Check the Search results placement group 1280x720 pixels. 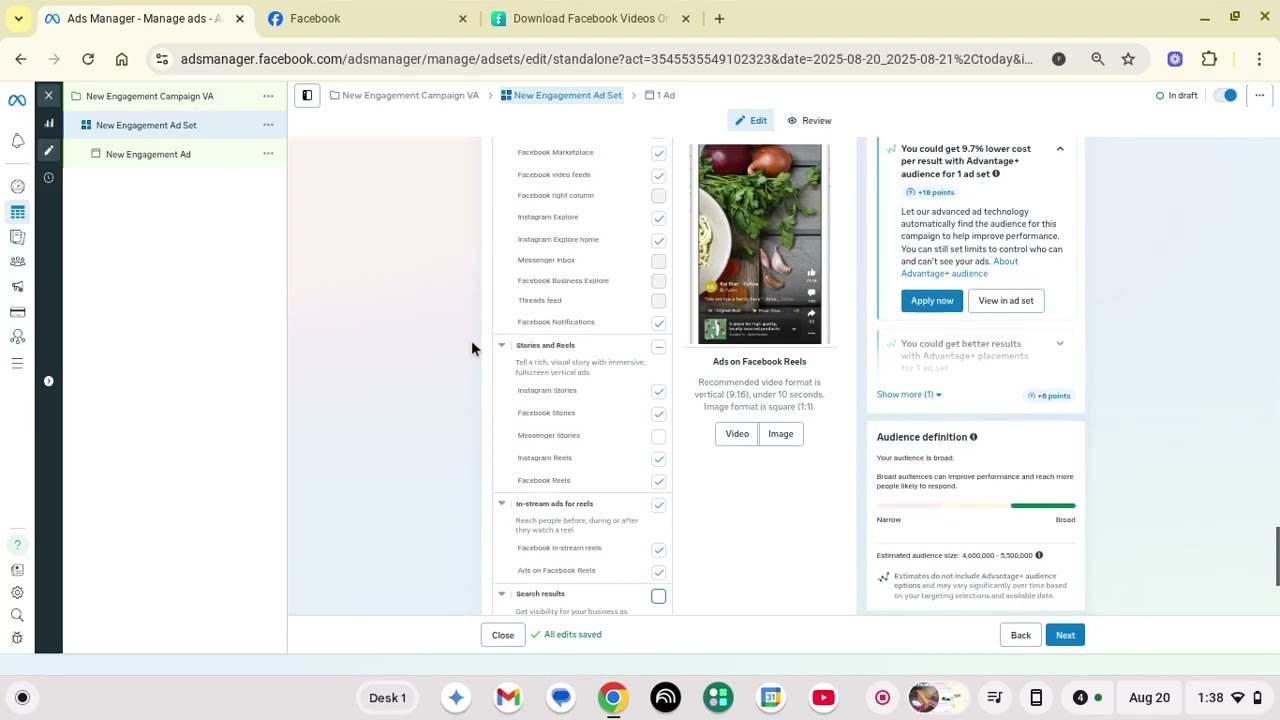(x=658, y=596)
